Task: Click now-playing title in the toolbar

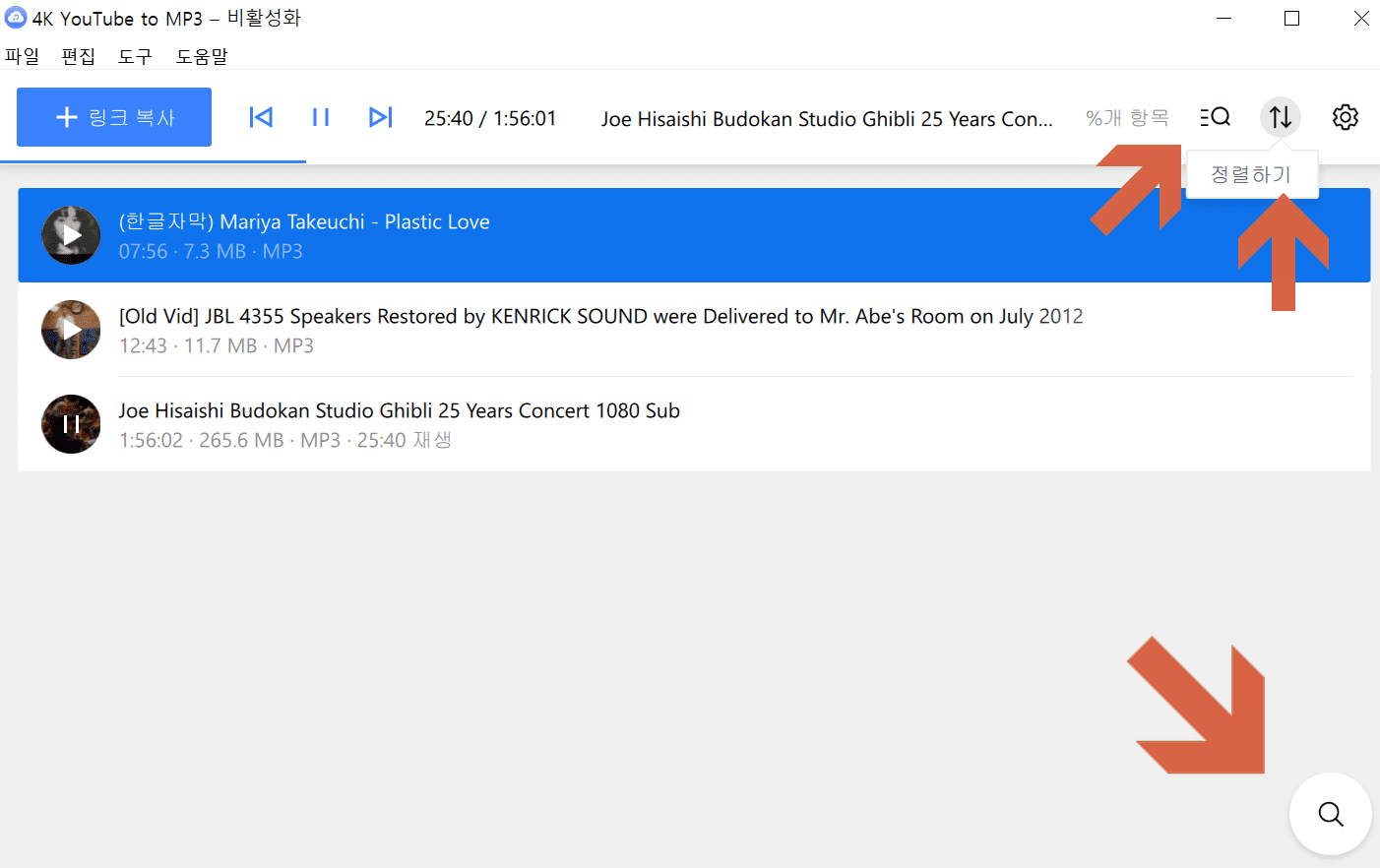Action: (827, 118)
